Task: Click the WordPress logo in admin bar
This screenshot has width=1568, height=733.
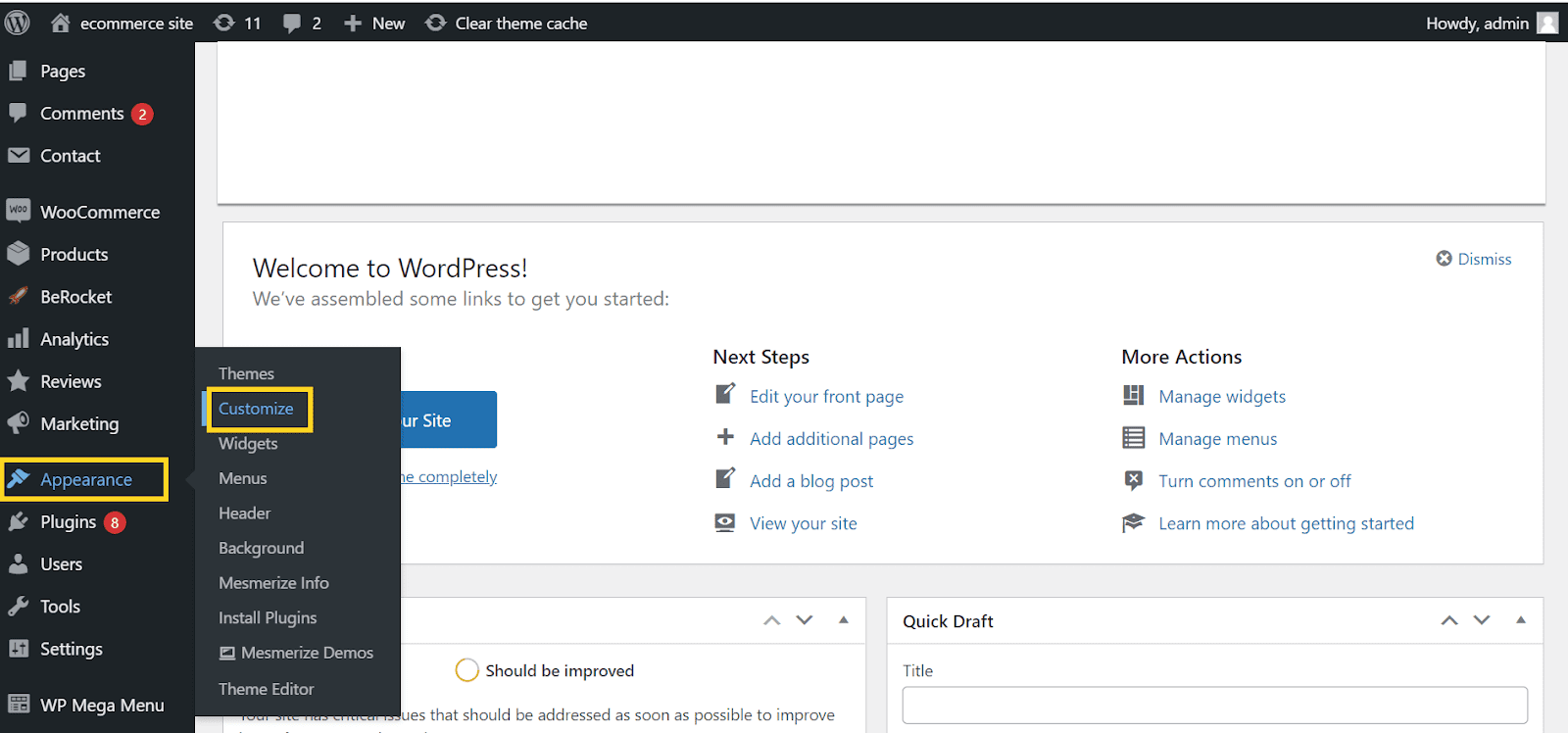Action: (18, 23)
